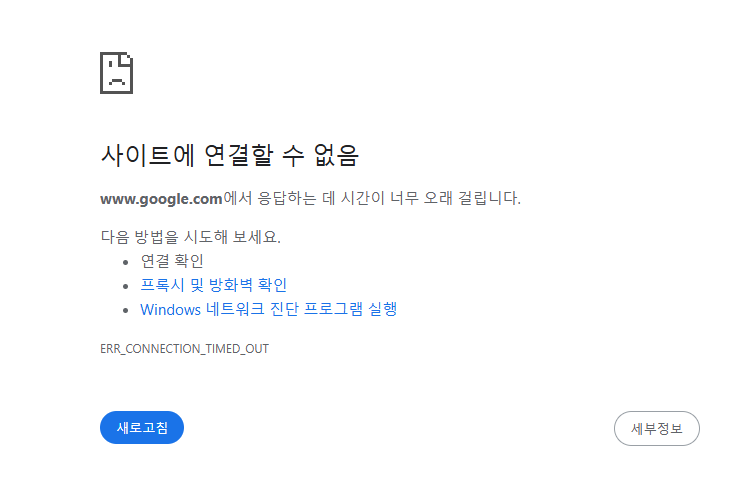Click the sad page error icon
This screenshot has height=488, width=754.
tap(116, 73)
